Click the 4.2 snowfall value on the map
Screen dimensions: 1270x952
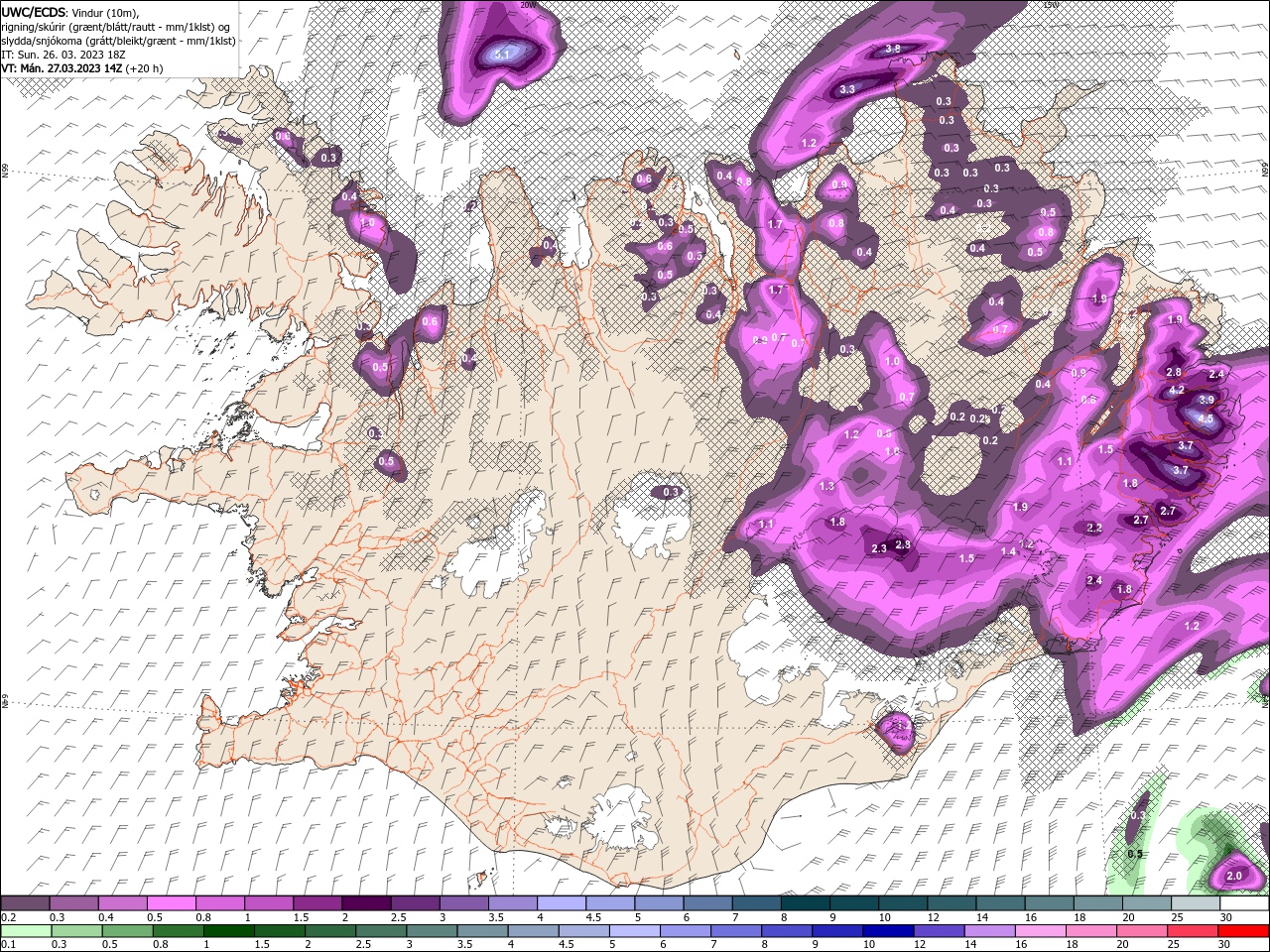pyautogui.click(x=1177, y=391)
